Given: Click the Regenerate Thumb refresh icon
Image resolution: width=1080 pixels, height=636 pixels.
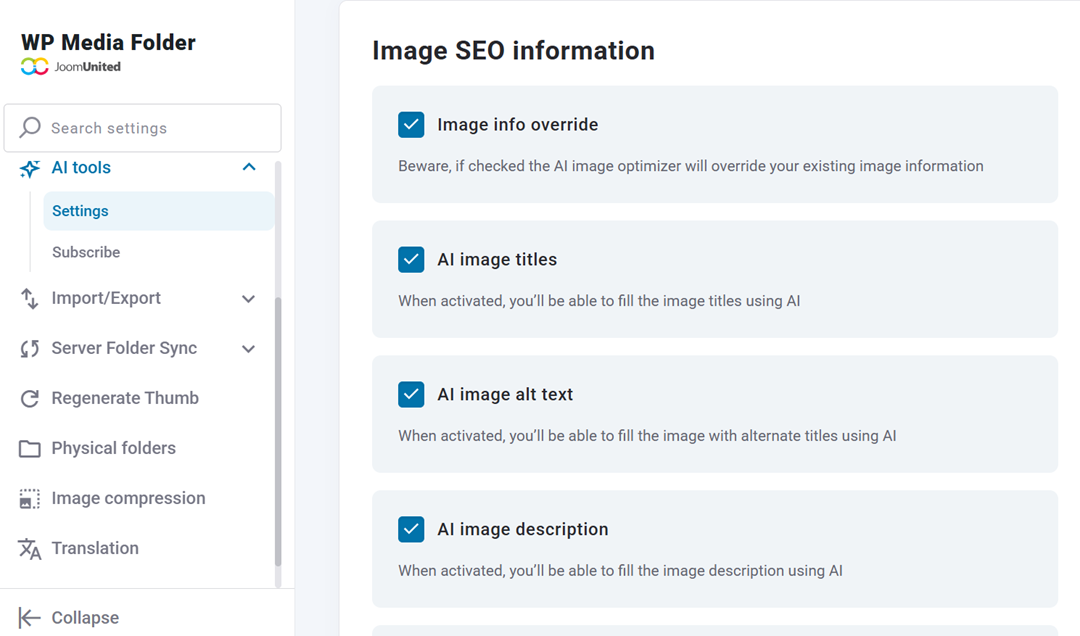Looking at the screenshot, I should click(x=30, y=398).
